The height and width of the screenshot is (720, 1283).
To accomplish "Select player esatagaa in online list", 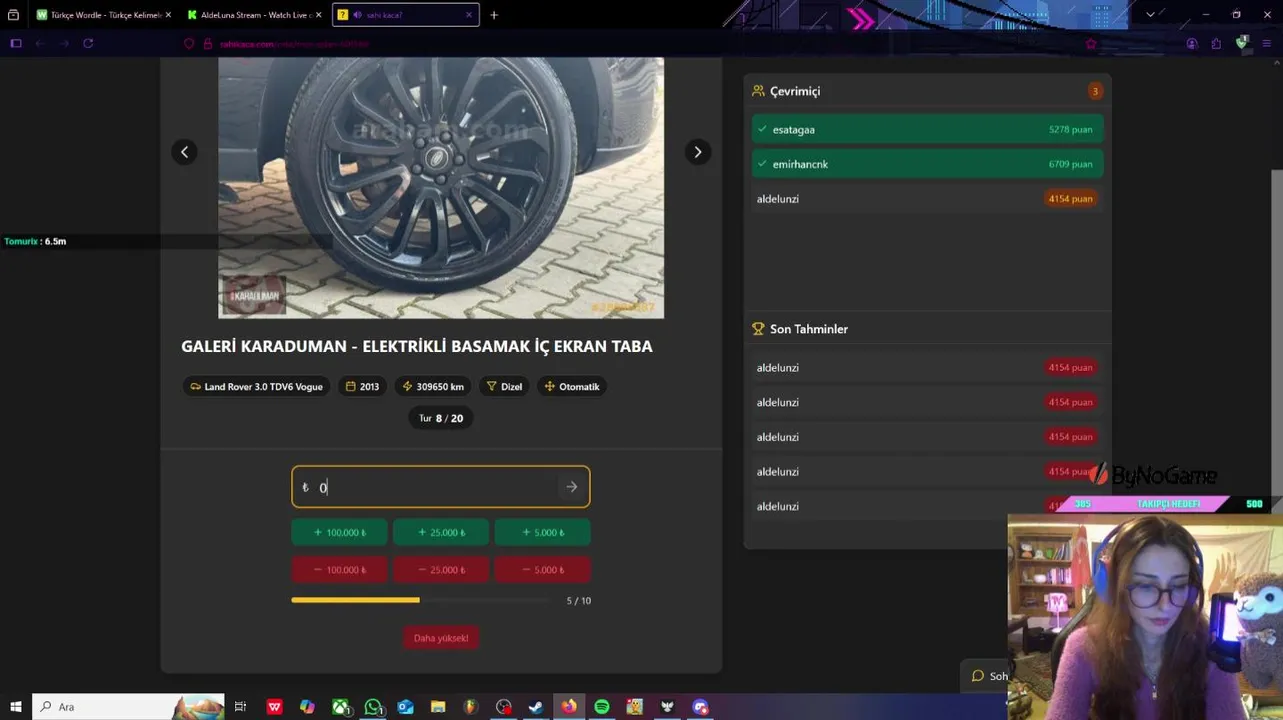I will click(927, 129).
